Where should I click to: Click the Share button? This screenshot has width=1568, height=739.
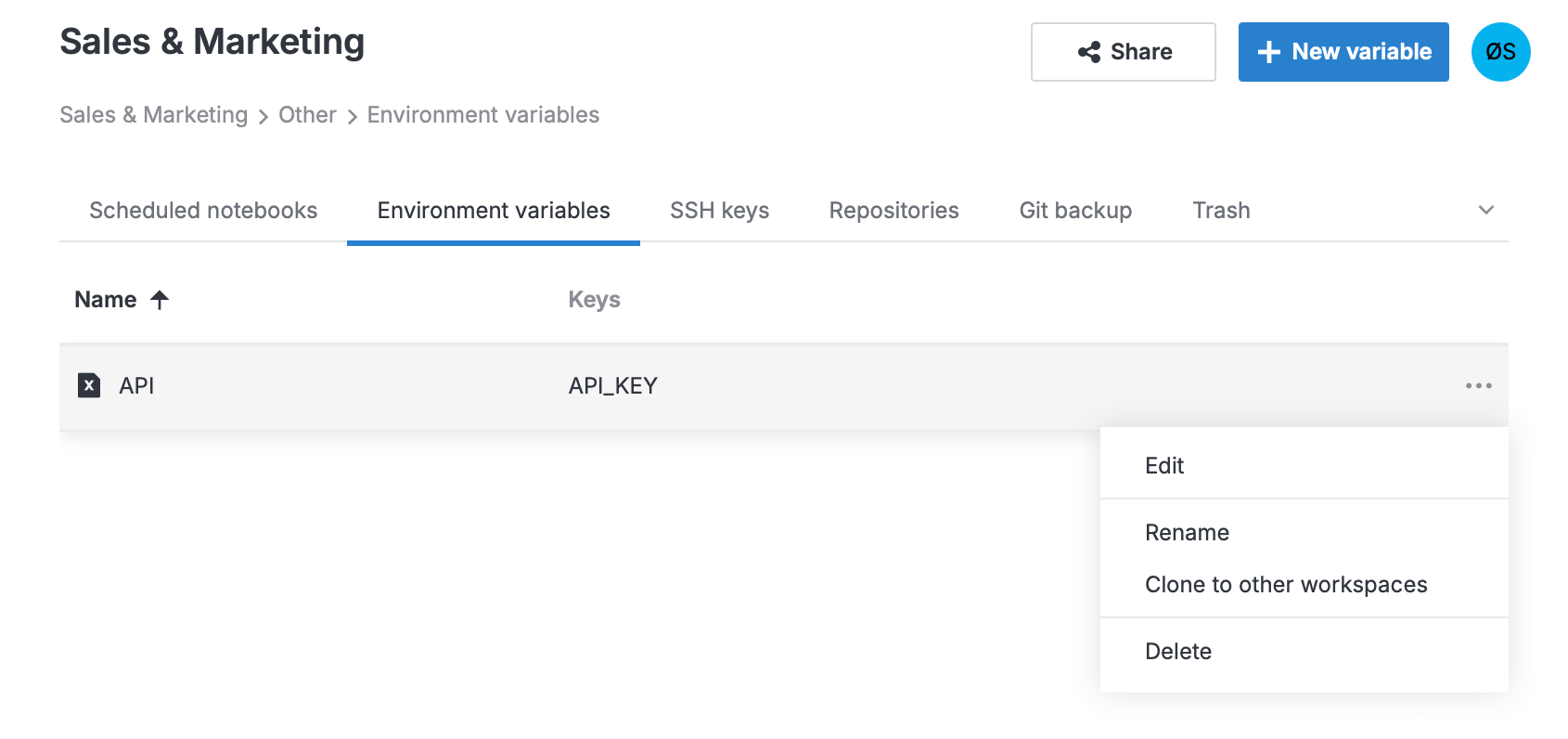(1124, 52)
